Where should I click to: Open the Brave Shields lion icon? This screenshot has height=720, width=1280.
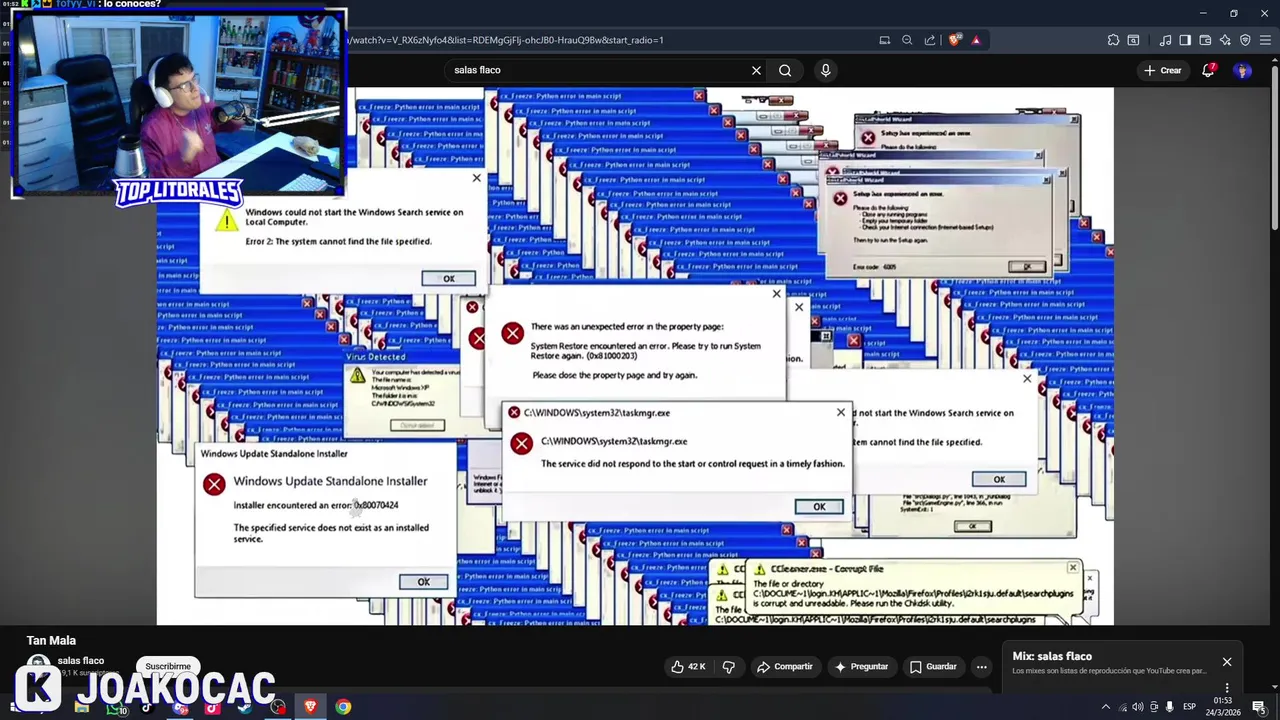[x=955, y=40]
